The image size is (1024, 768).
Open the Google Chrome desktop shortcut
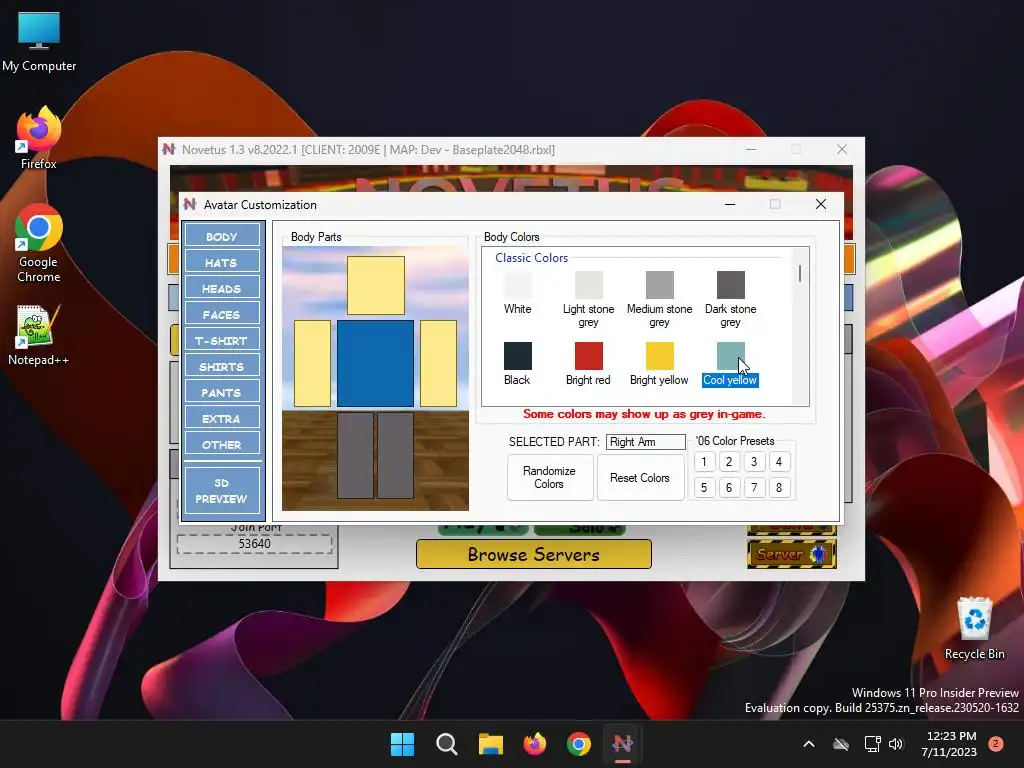coord(39,244)
